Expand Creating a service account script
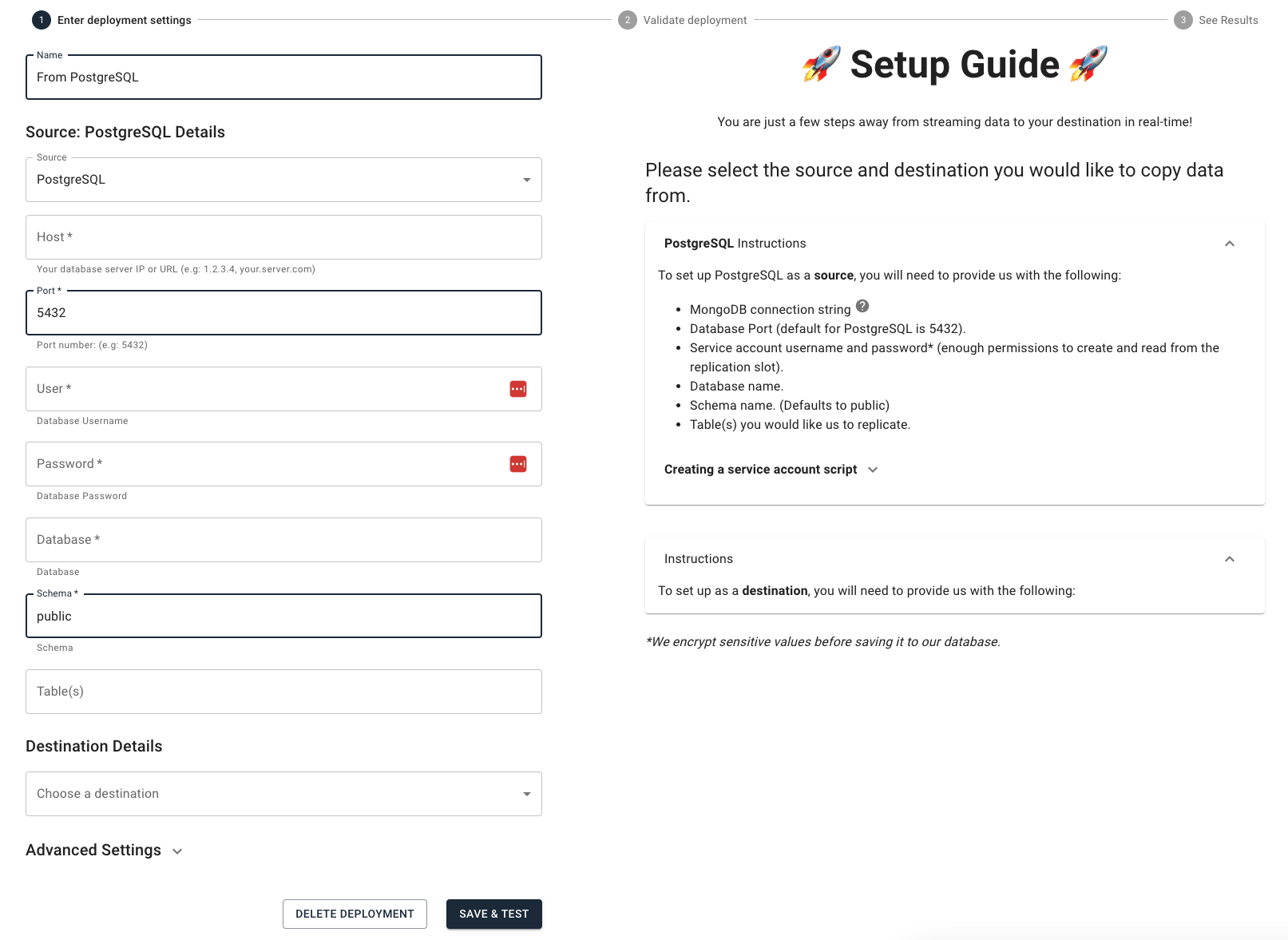This screenshot has width=1288, height=940. [873, 470]
